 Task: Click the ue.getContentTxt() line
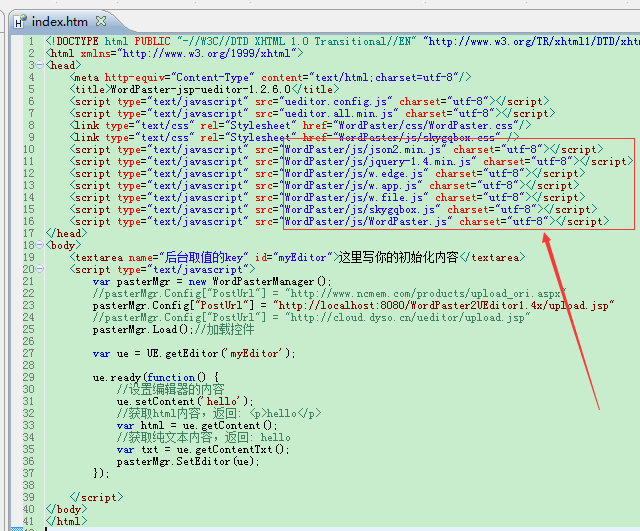pyautogui.click(x=203, y=449)
